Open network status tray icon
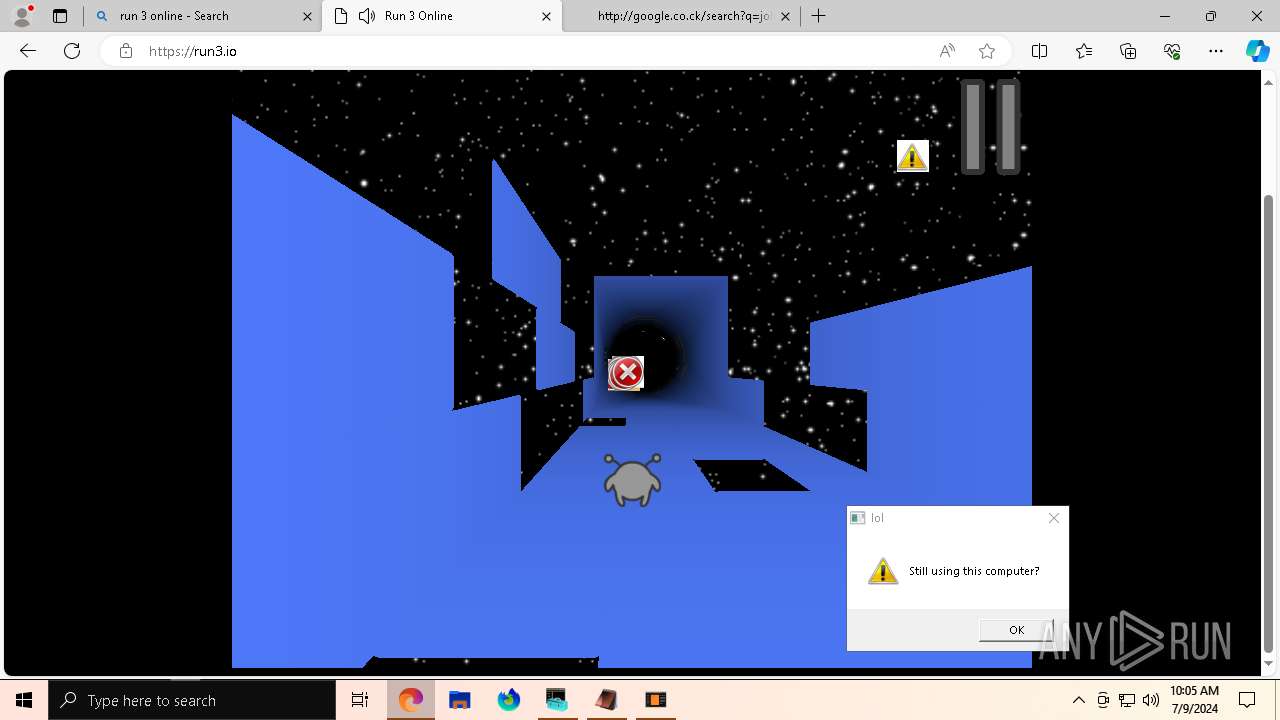 coord(1127,700)
